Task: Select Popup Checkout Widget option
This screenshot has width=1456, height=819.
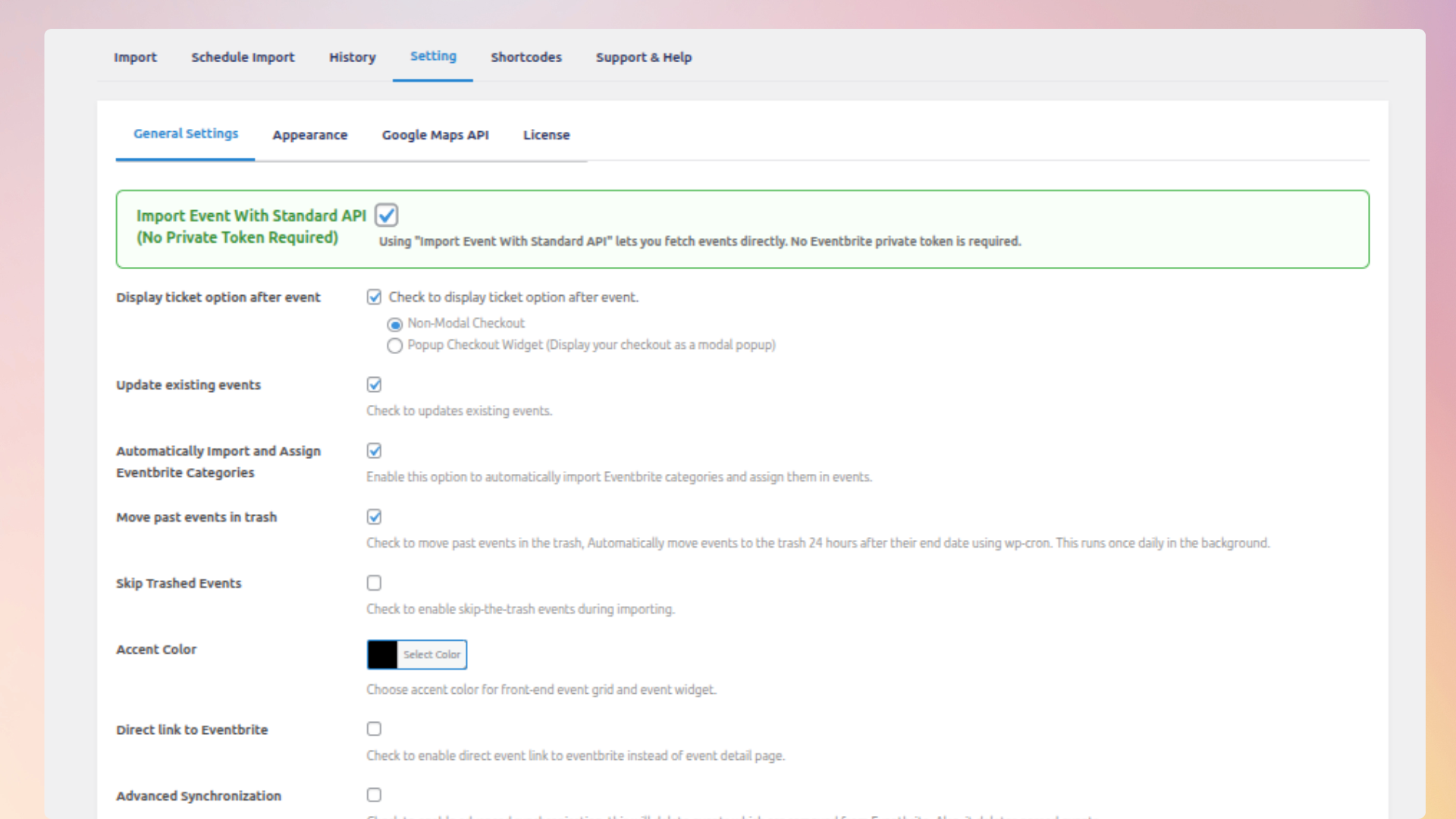Action: [394, 346]
